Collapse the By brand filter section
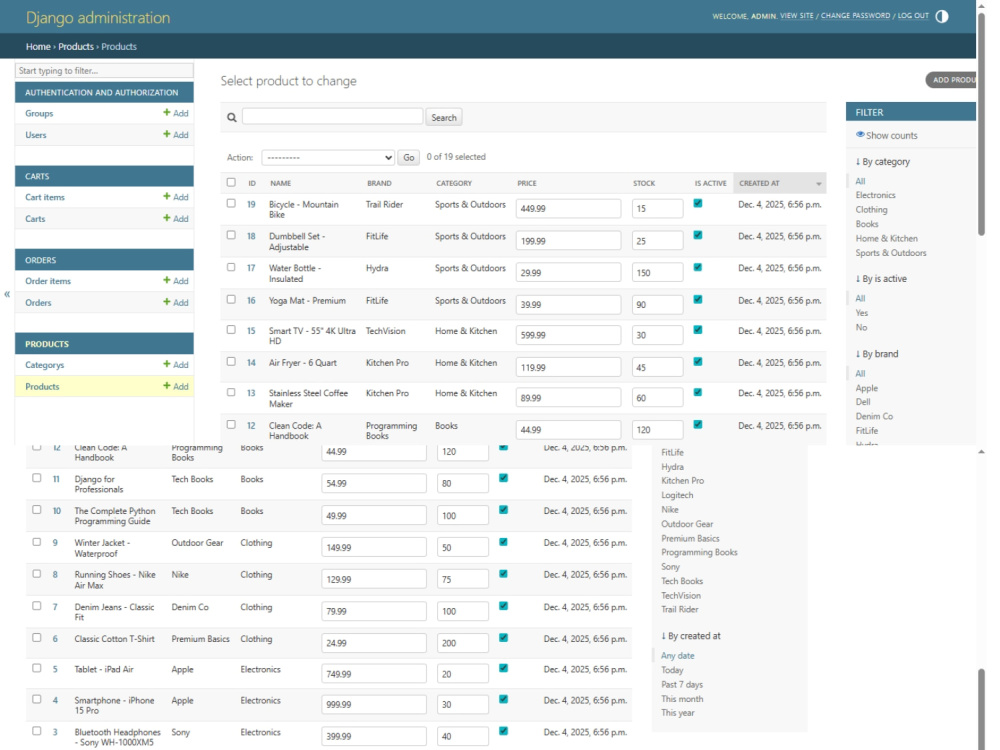1000x750 pixels. [x=877, y=354]
